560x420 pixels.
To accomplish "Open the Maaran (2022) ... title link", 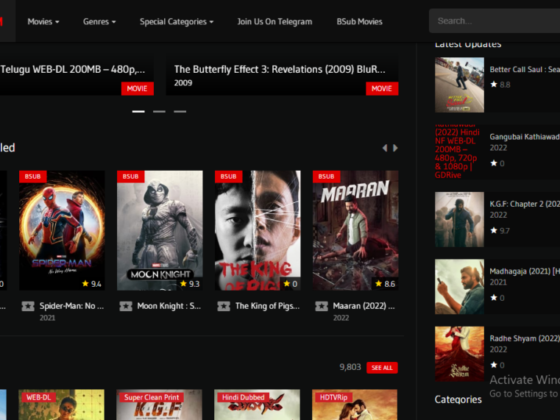I will tap(364, 306).
